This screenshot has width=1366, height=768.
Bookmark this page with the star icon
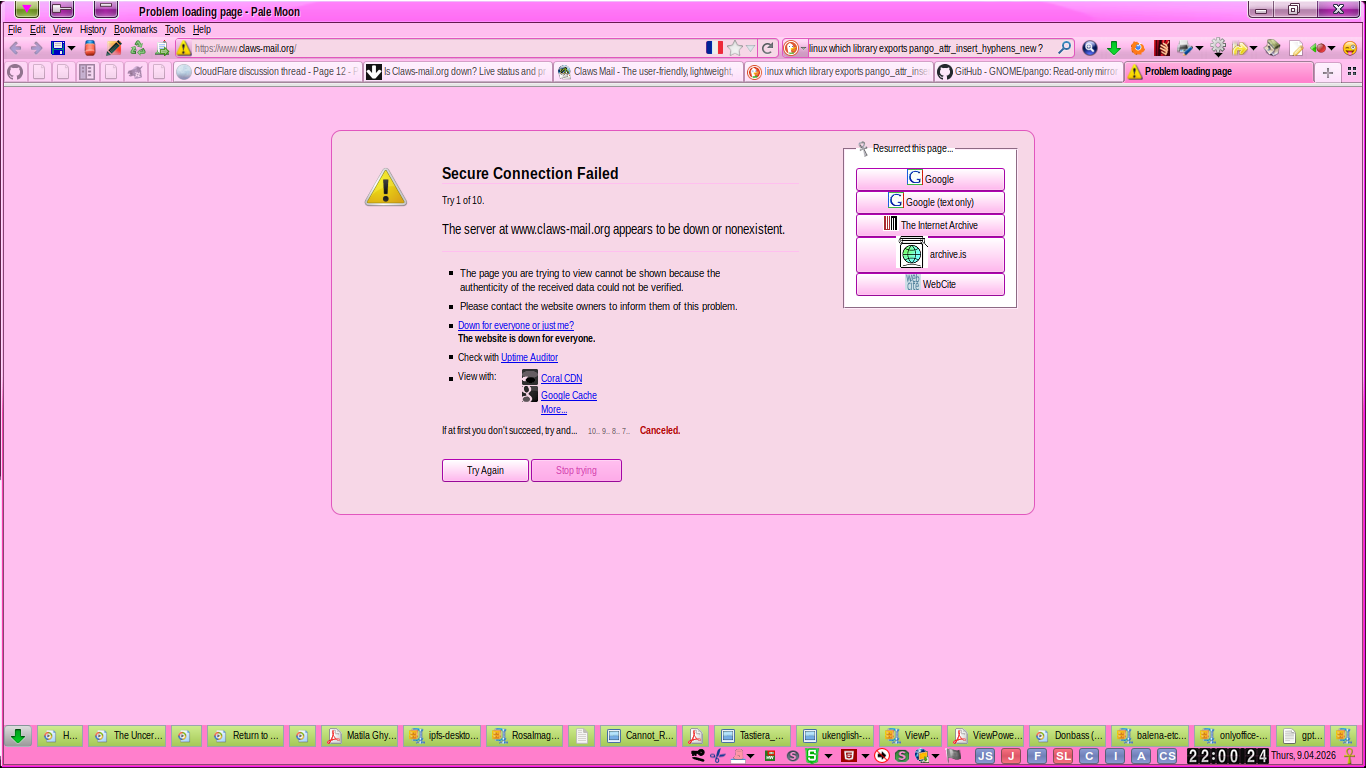click(735, 48)
